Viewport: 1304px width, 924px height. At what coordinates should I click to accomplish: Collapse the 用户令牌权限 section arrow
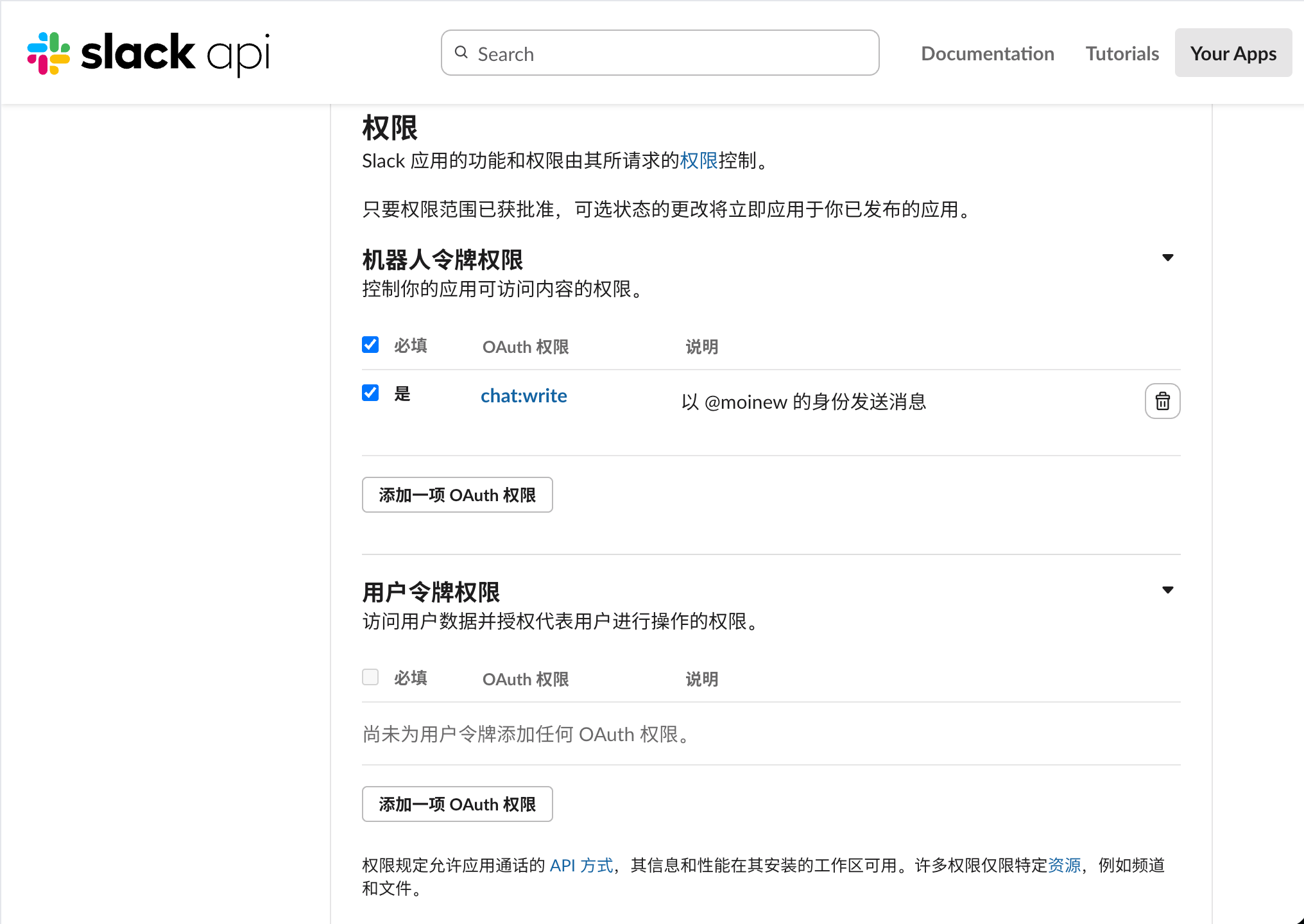(1168, 590)
